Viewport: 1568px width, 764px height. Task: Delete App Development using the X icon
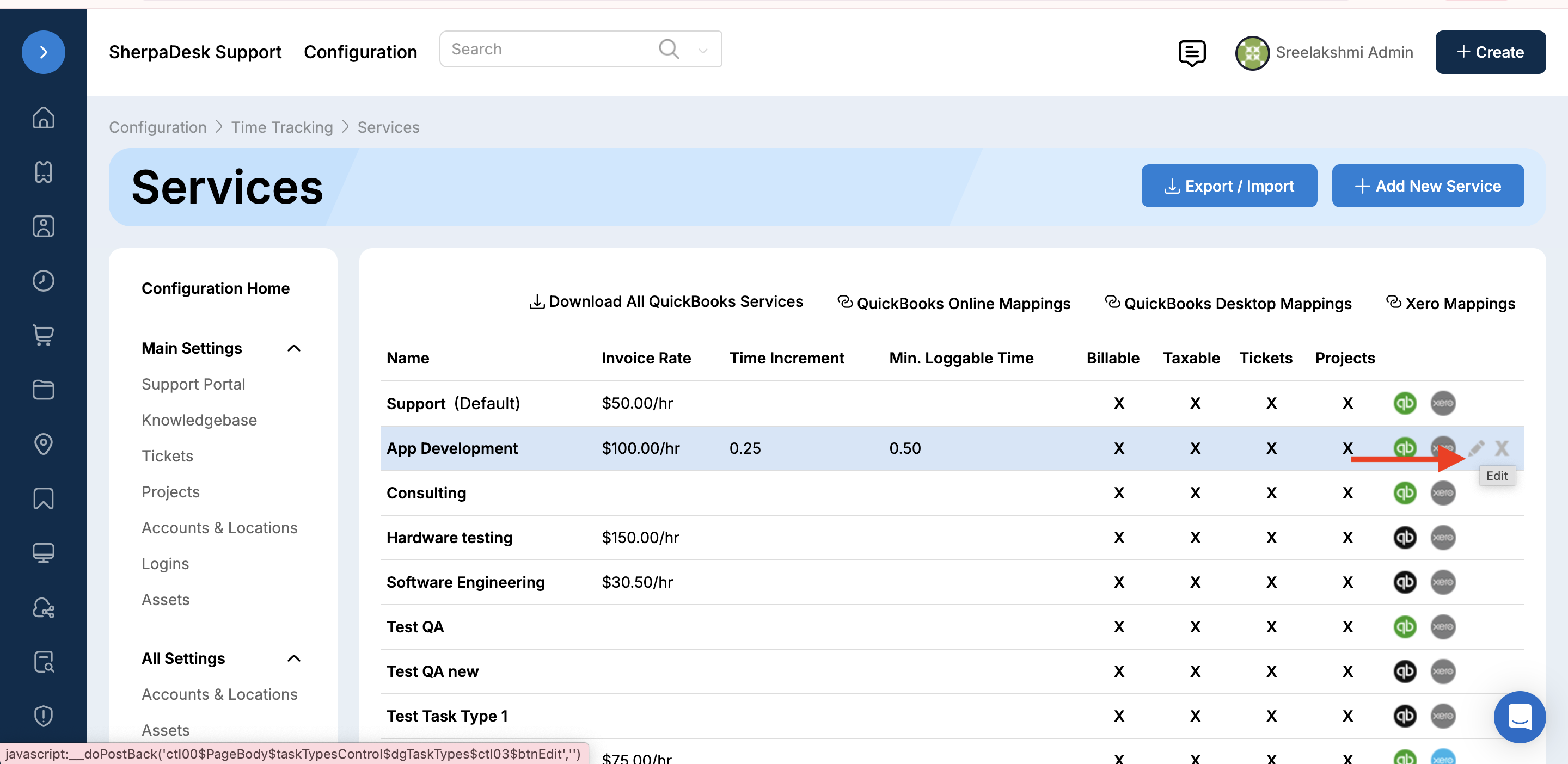coord(1502,448)
